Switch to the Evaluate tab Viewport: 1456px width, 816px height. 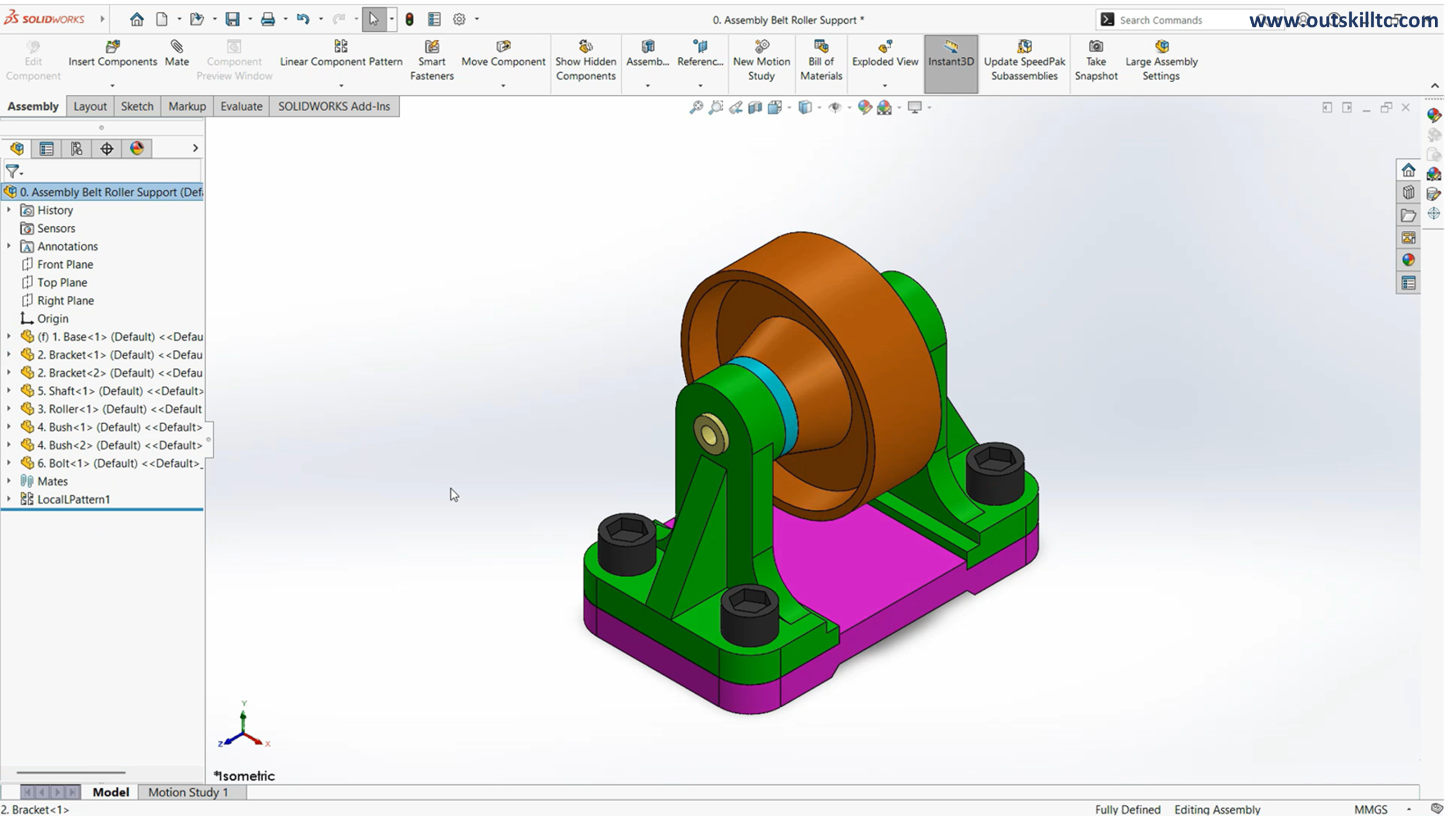(x=241, y=107)
